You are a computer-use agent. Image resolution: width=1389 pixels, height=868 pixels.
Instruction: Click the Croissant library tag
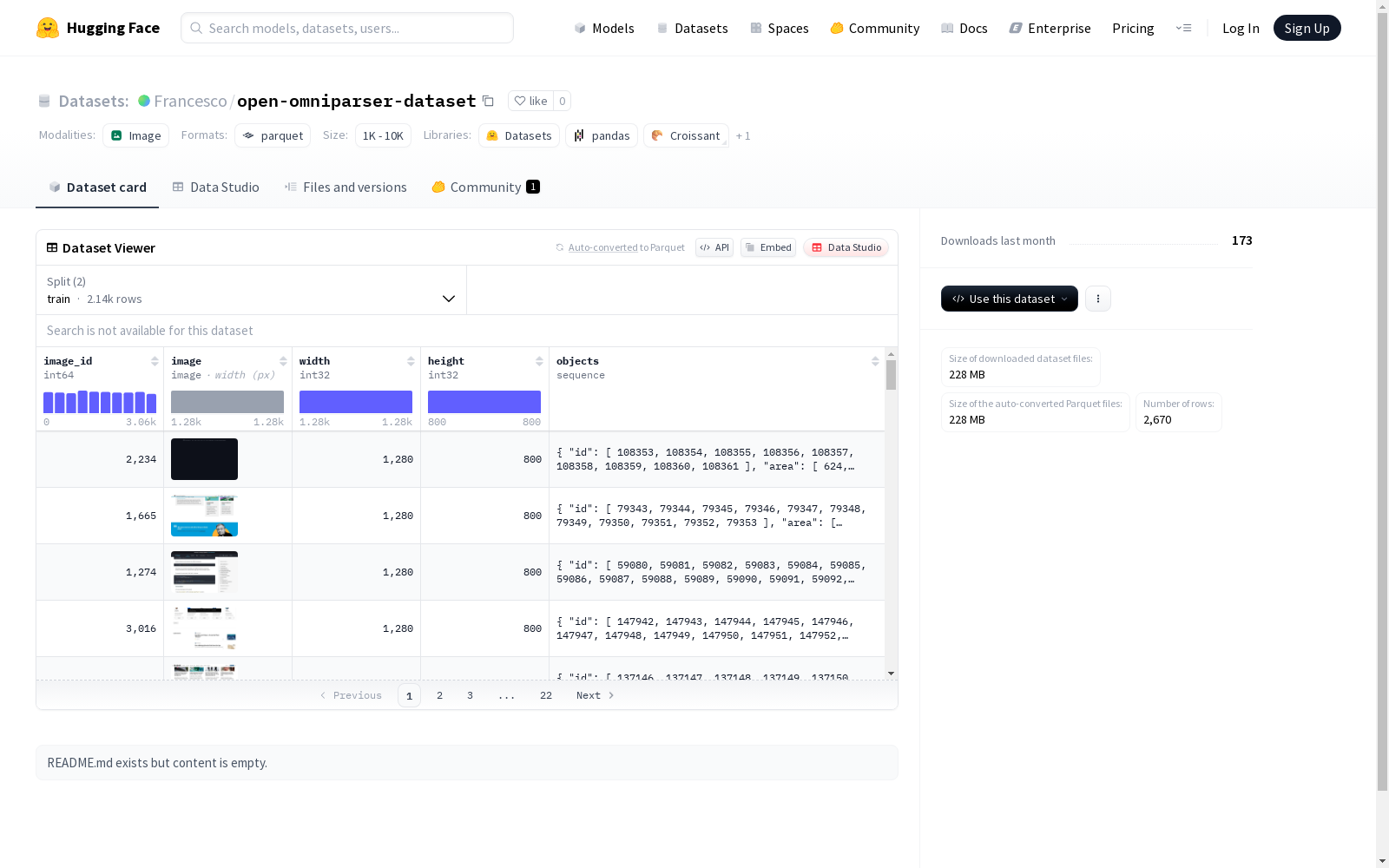pos(686,135)
